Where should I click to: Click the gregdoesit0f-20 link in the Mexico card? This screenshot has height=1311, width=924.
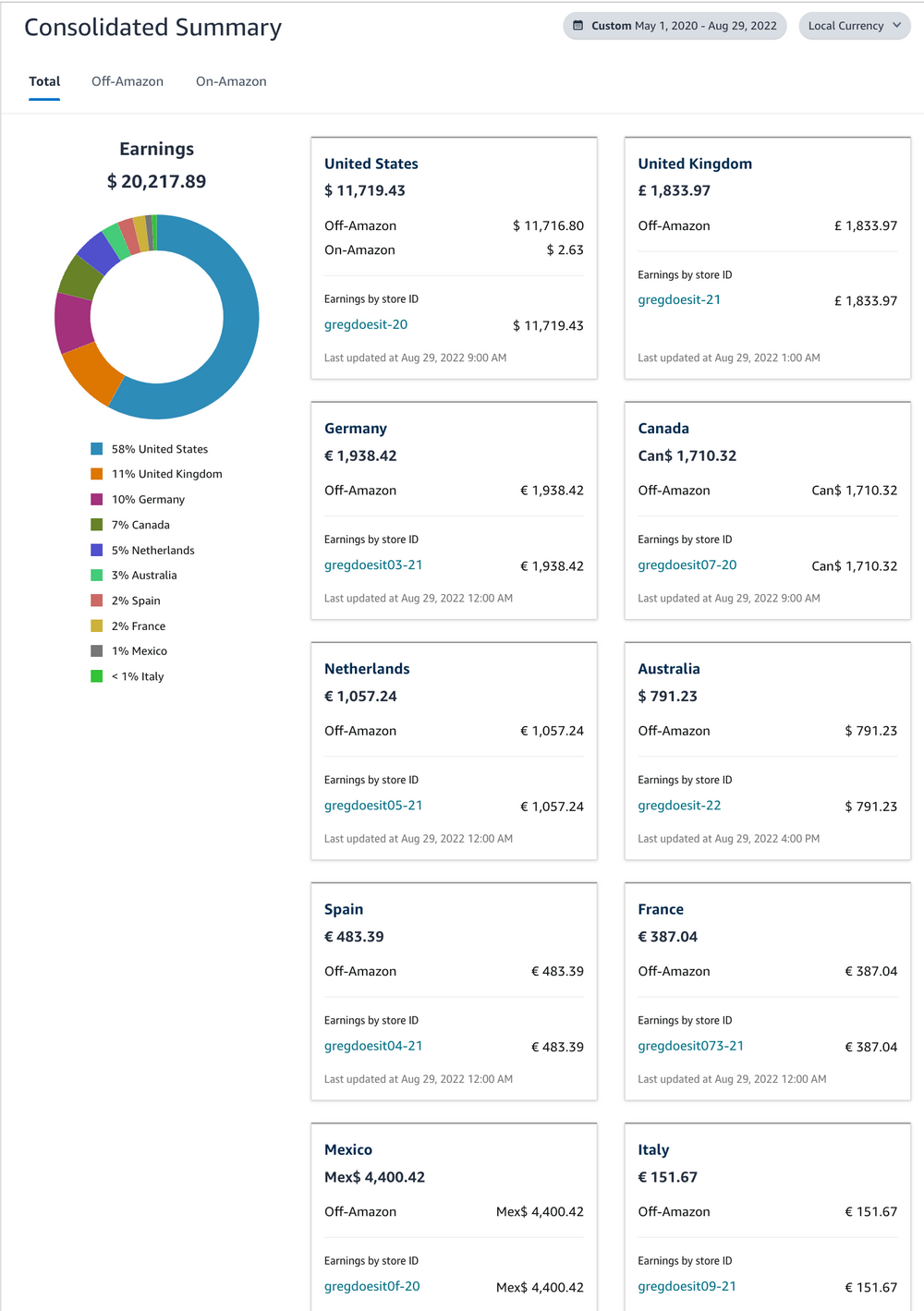point(371,1286)
